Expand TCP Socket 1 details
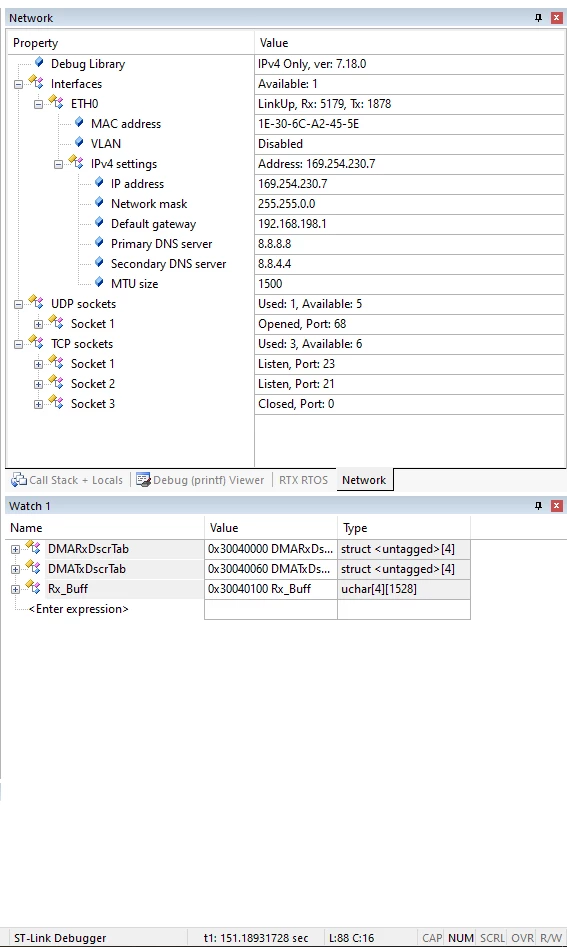567x947 pixels. (38, 364)
